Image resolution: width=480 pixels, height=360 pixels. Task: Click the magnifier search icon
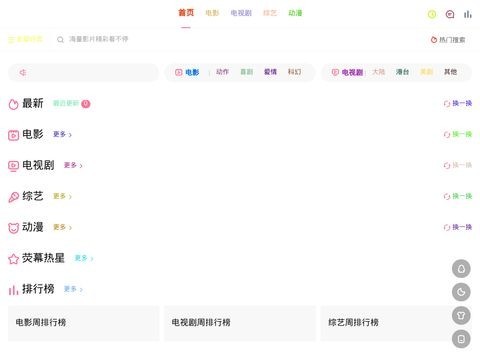[60, 40]
